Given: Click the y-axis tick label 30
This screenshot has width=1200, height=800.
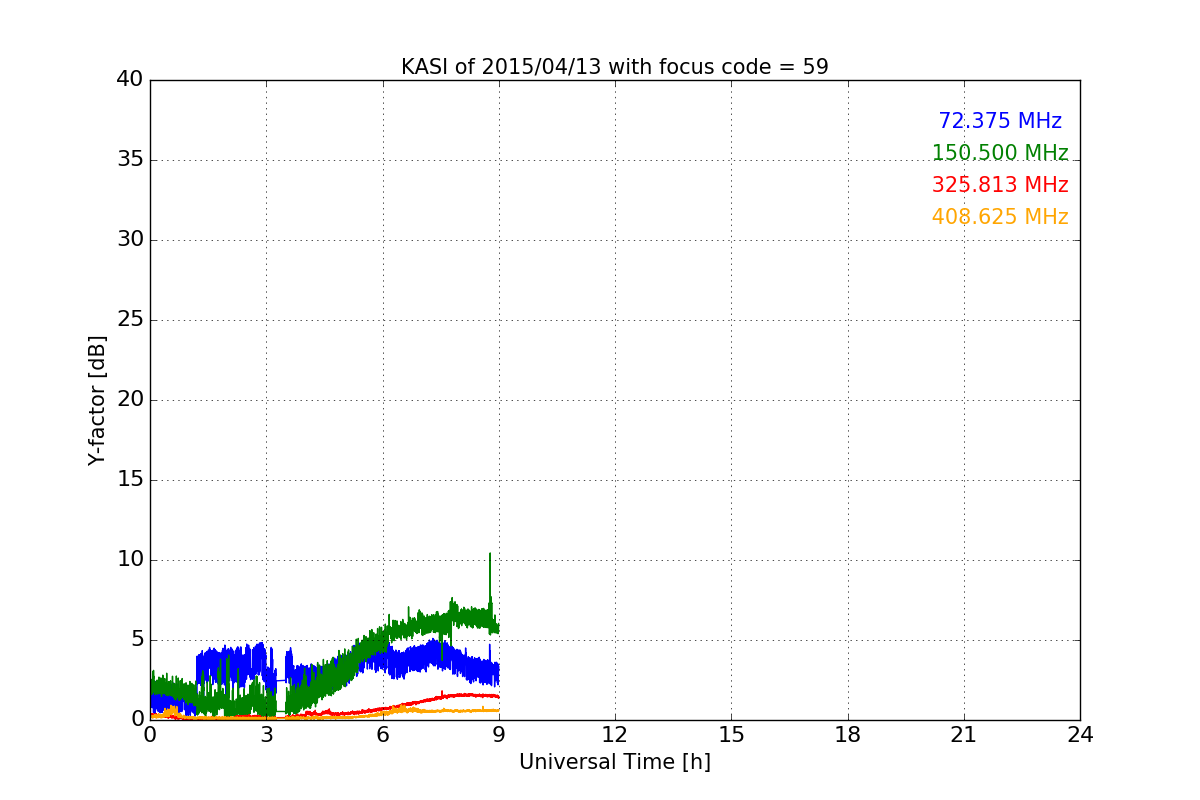Looking at the screenshot, I should [130, 240].
